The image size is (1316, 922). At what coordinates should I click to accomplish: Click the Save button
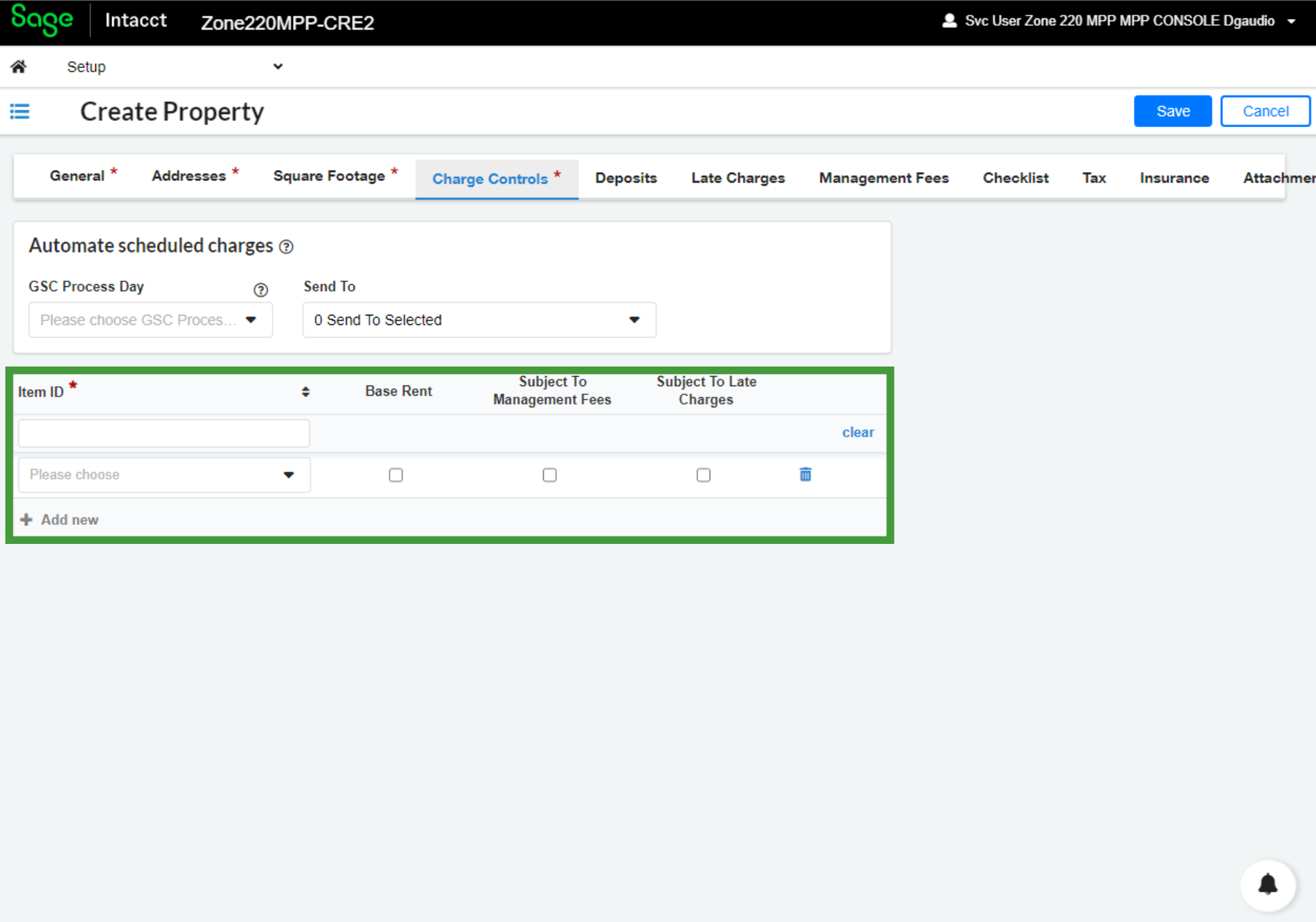[1173, 111]
